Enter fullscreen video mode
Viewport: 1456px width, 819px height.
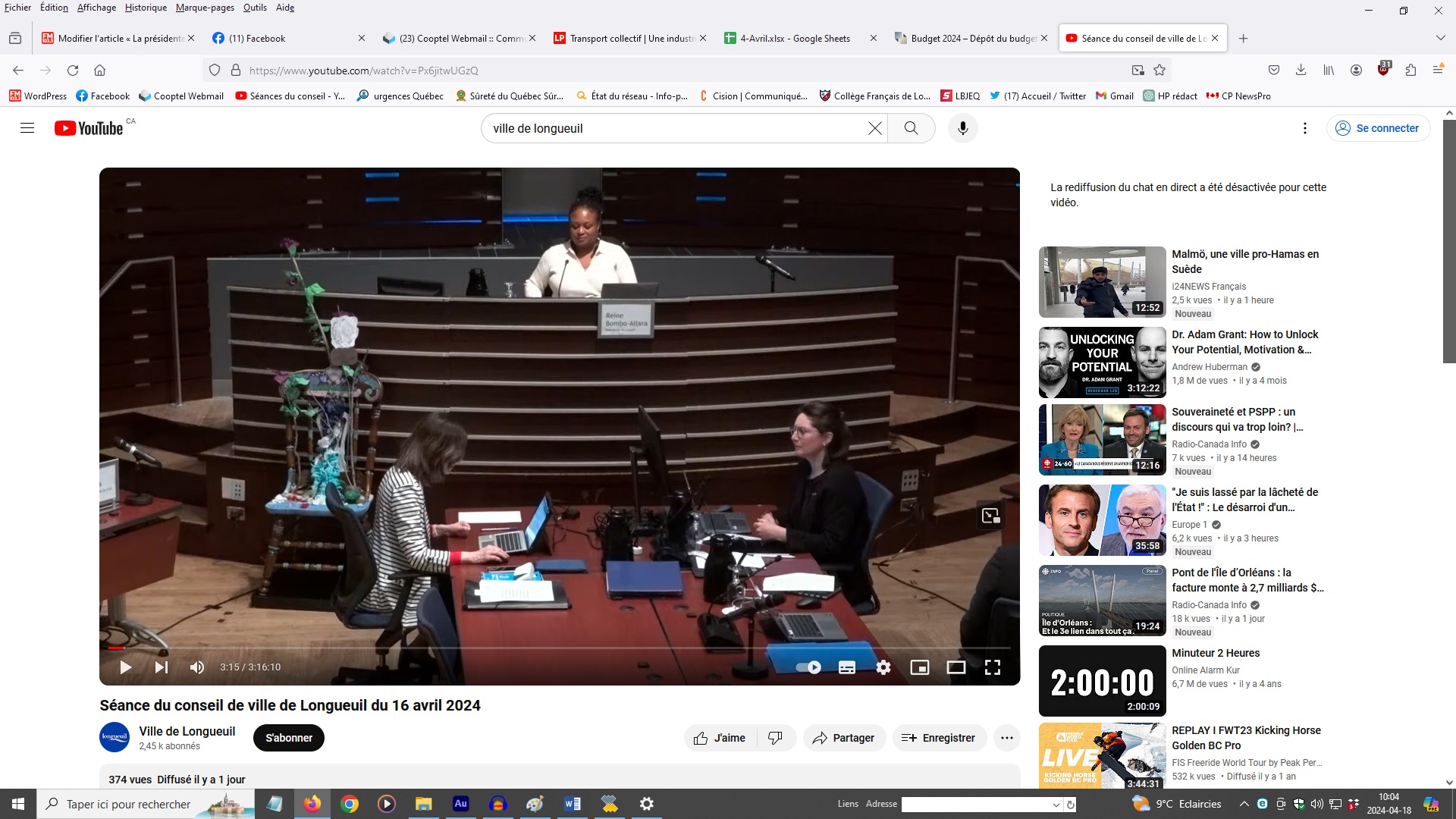[992, 667]
